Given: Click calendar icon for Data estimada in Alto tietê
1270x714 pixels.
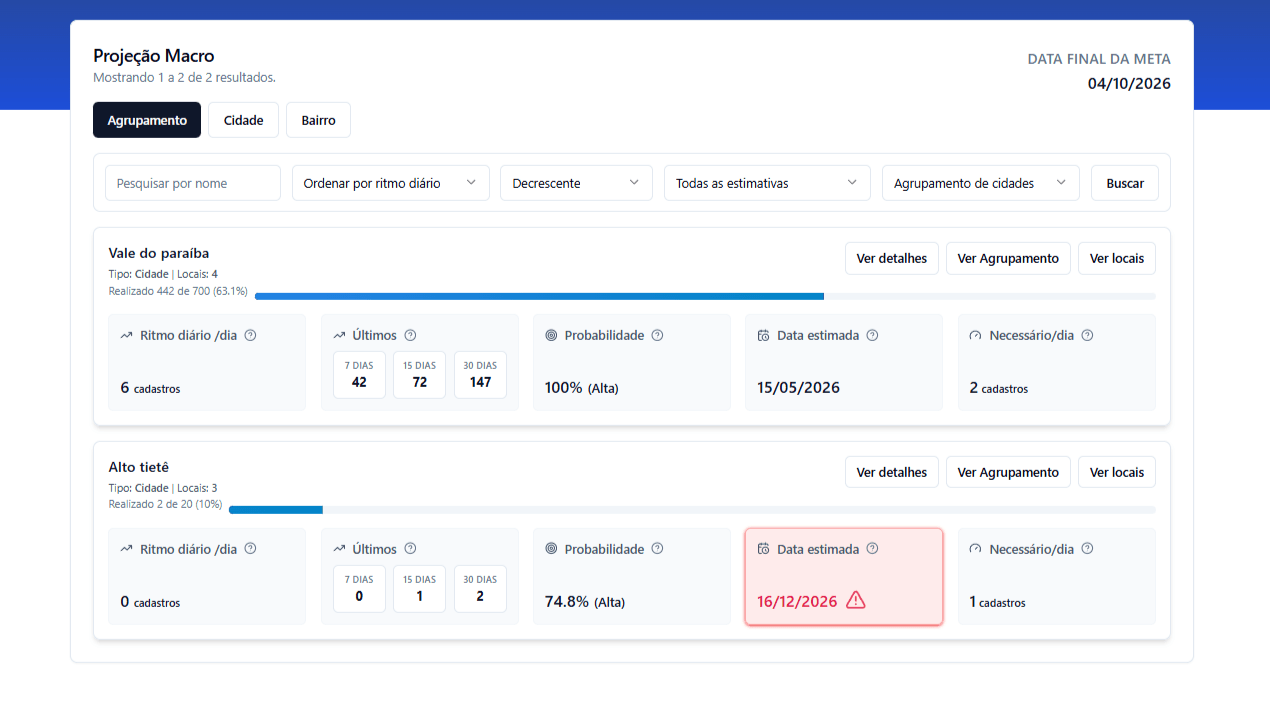Looking at the screenshot, I should tap(763, 548).
